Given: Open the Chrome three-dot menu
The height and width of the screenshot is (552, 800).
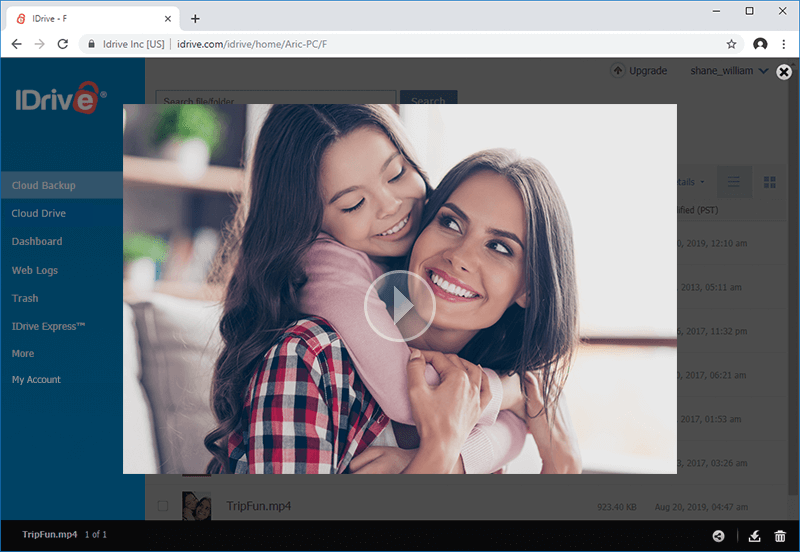Looking at the screenshot, I should [x=784, y=44].
